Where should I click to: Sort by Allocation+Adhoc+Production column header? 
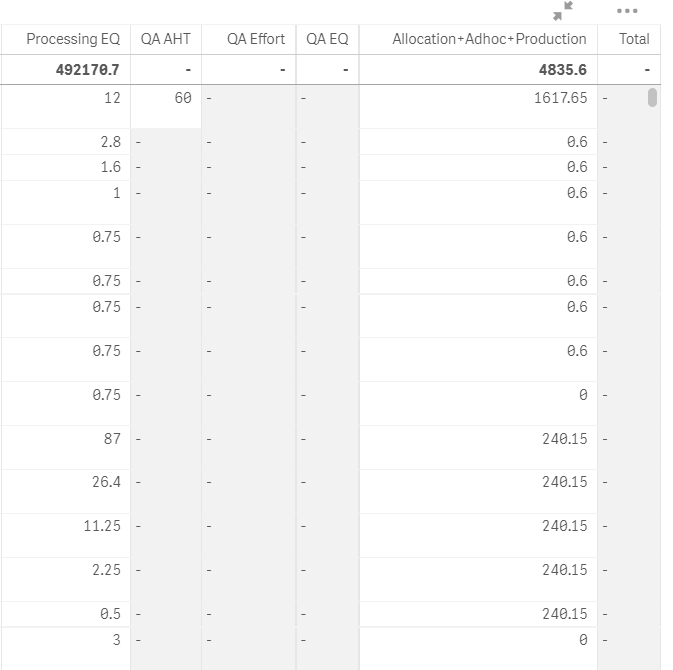pyautogui.click(x=489, y=39)
